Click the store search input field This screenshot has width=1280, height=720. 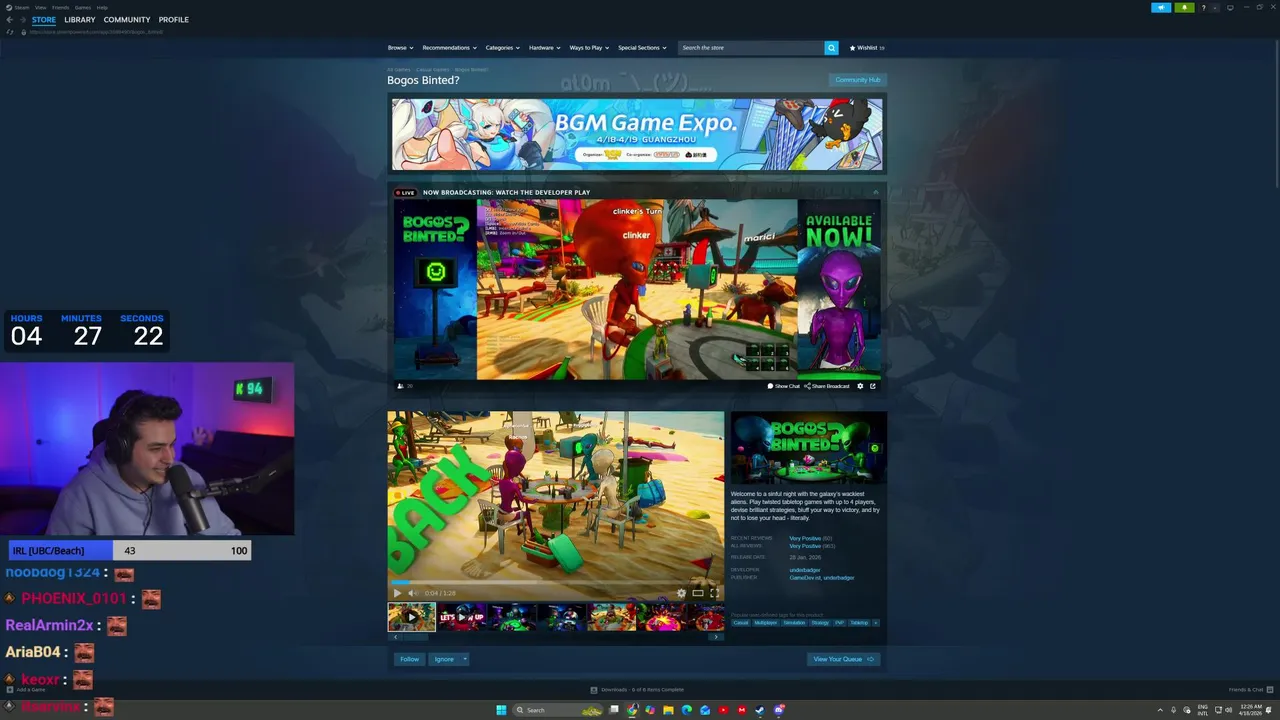click(751, 47)
